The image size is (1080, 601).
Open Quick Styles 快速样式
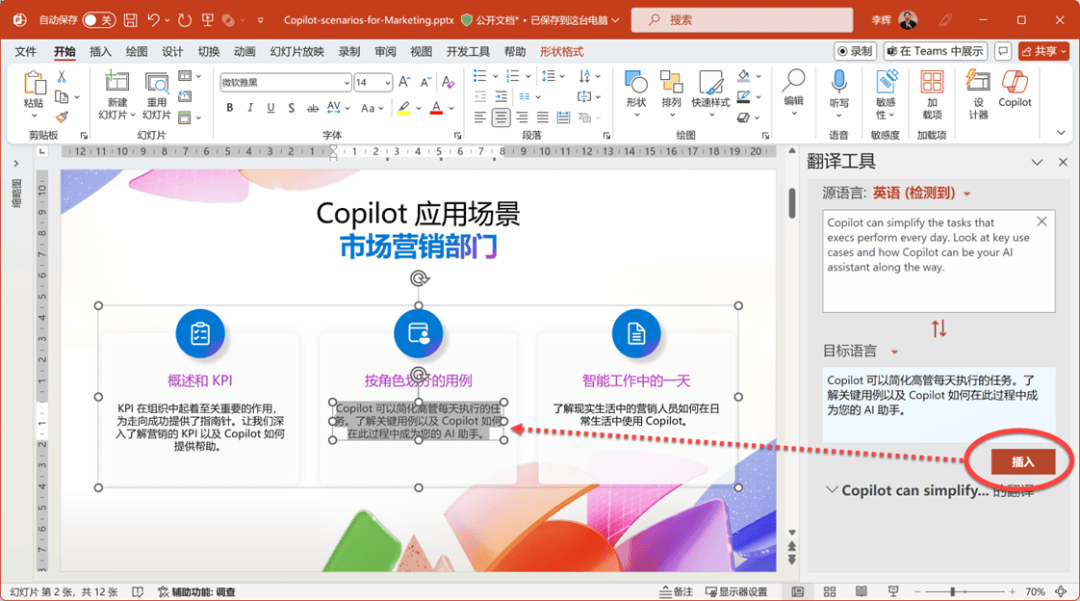710,94
